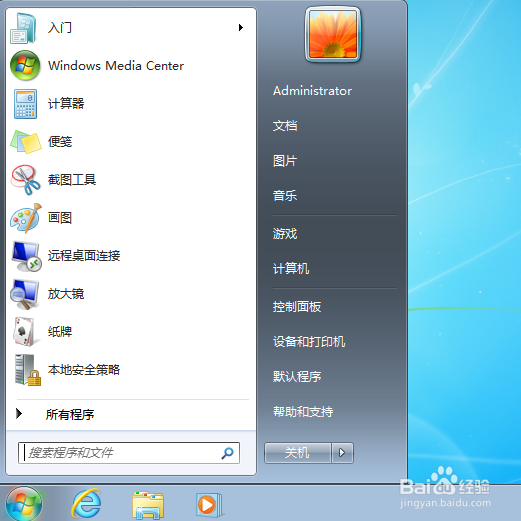The height and width of the screenshot is (521, 521).
Task: Open Internet Explorer from taskbar
Action: 87,503
